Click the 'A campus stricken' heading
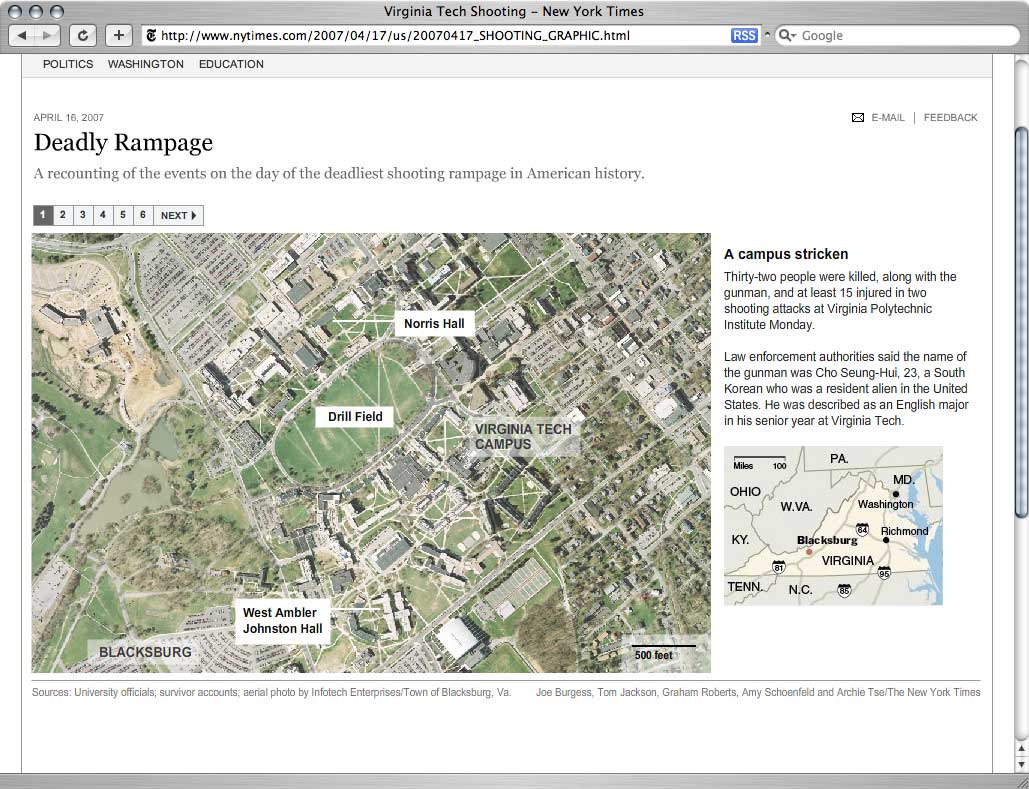1029x789 pixels. tap(786, 254)
